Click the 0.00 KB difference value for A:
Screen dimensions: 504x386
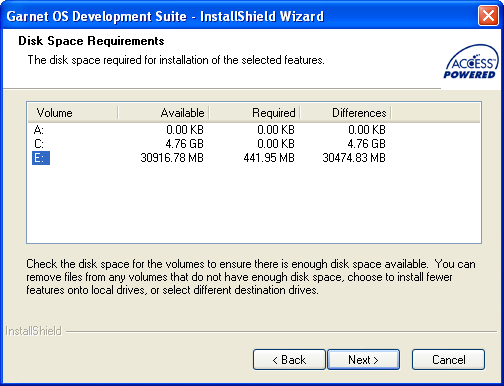pyautogui.click(x=367, y=130)
